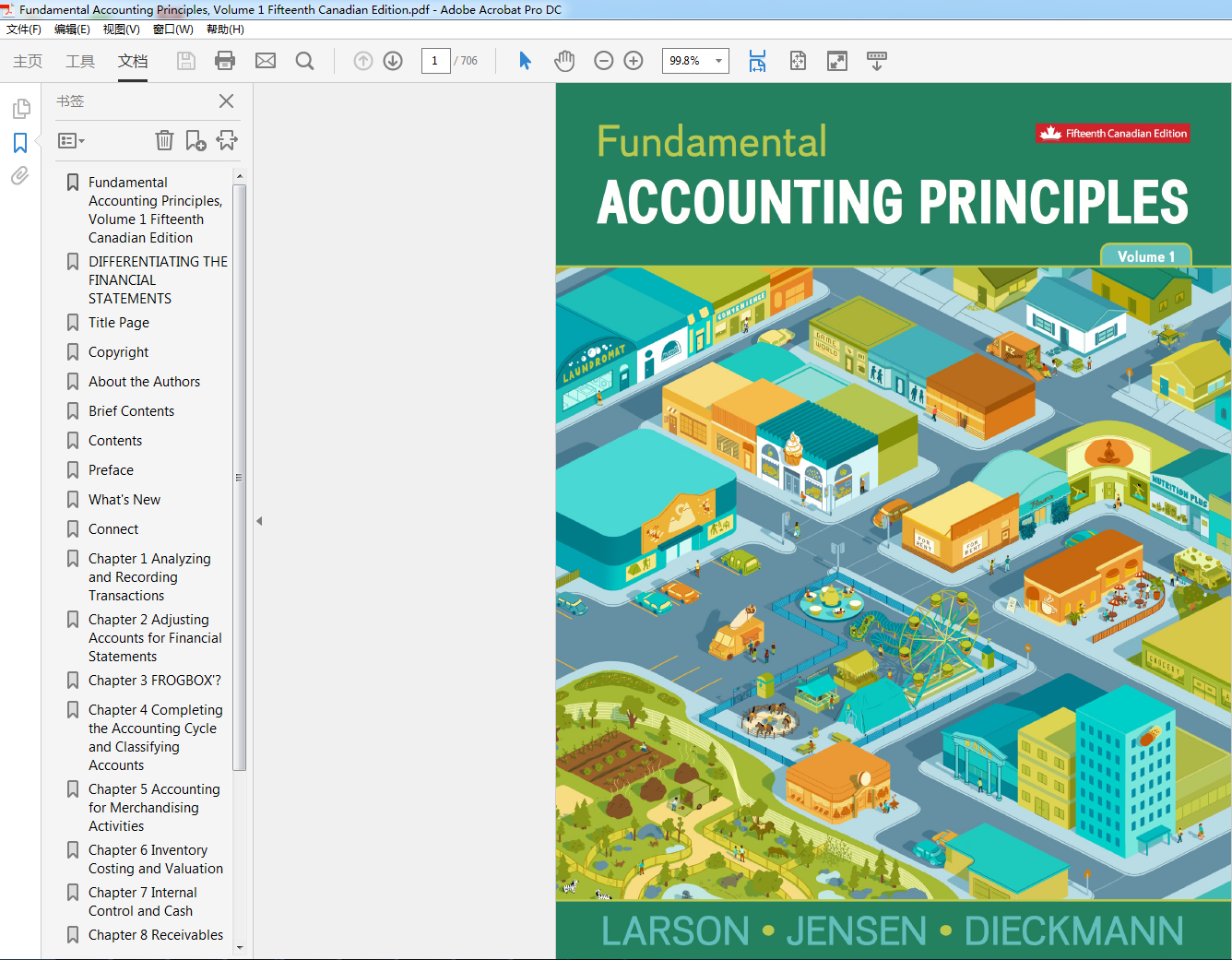Jump to Chapter 1 Analyzing and Recording Transactions
The image size is (1232, 960).
149,577
